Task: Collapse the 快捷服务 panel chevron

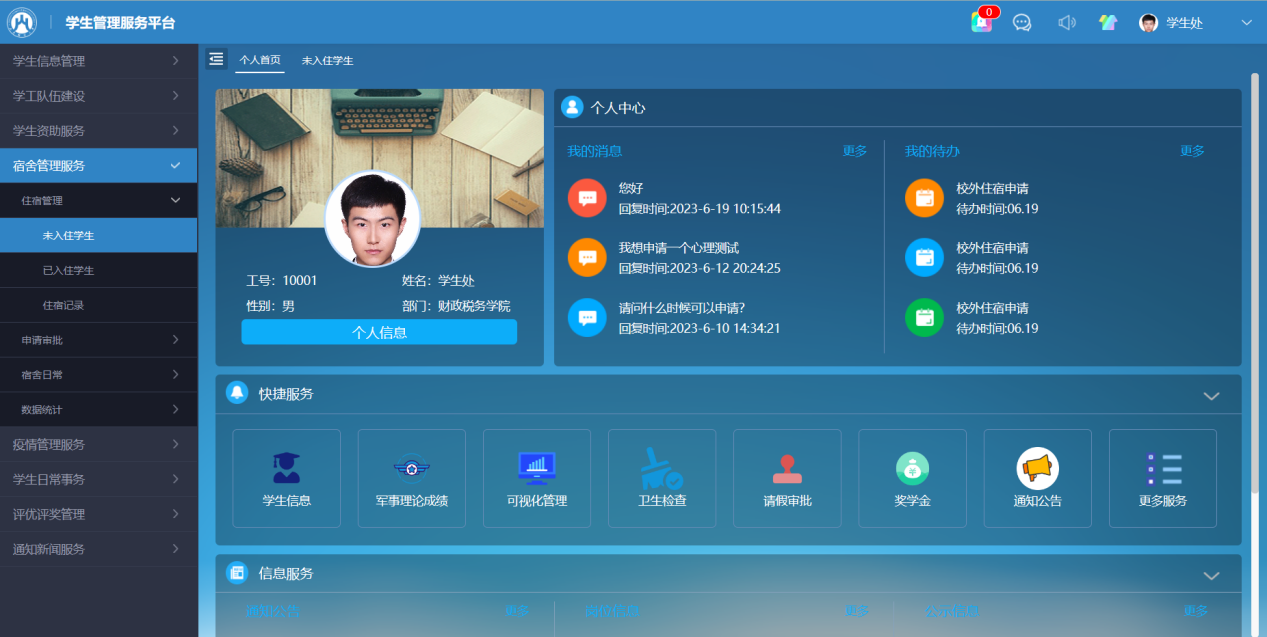Action: click(x=1211, y=396)
